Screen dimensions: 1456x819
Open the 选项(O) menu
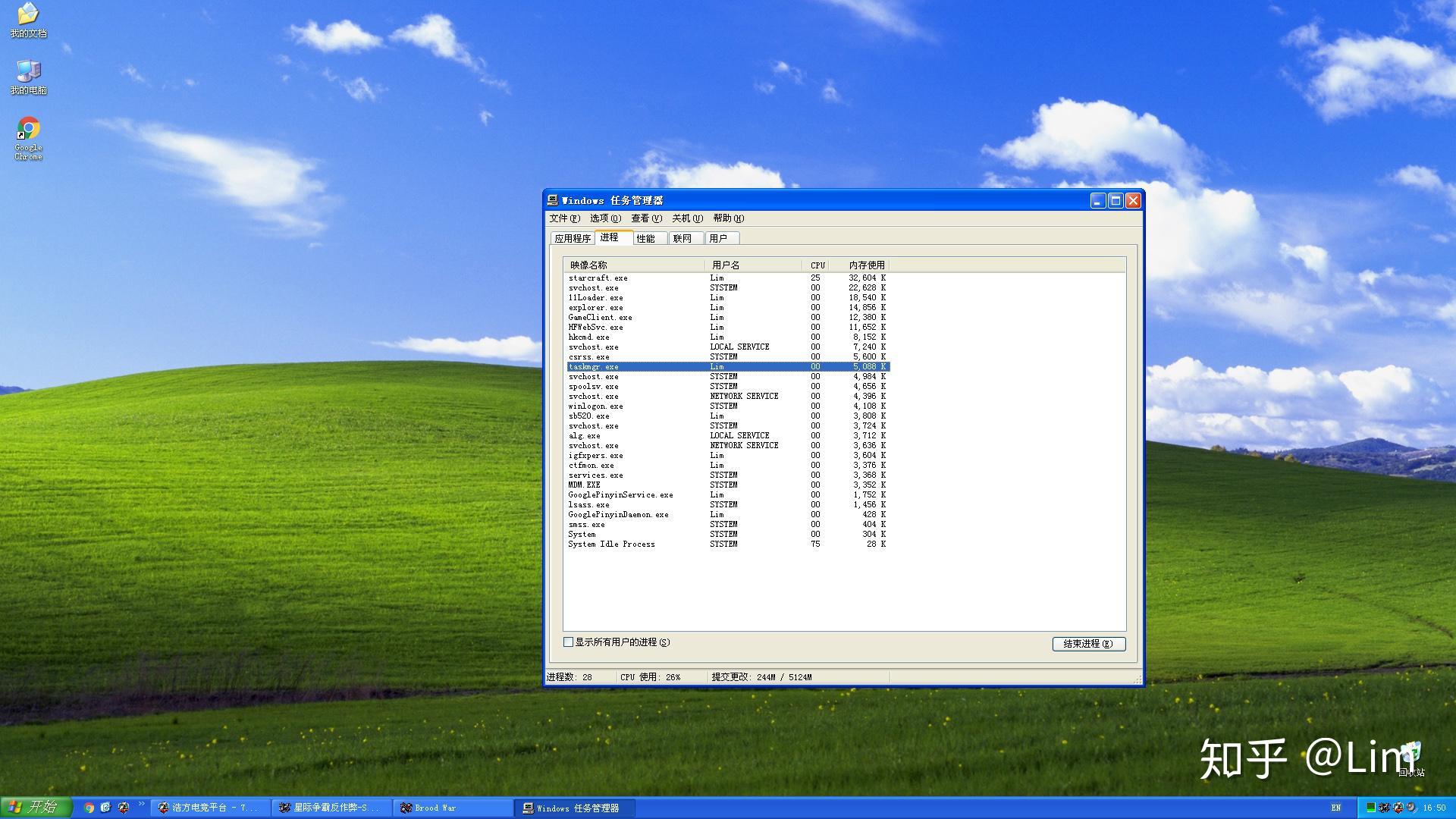pyautogui.click(x=605, y=218)
